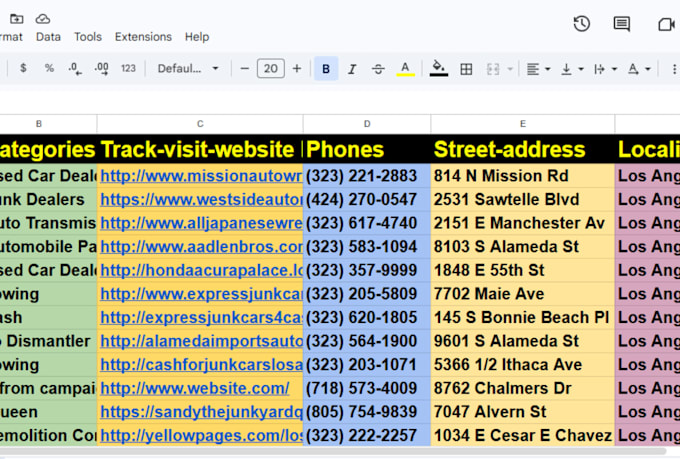Format as currency dollar icon
This screenshot has width=680, height=459.
tap(23, 68)
